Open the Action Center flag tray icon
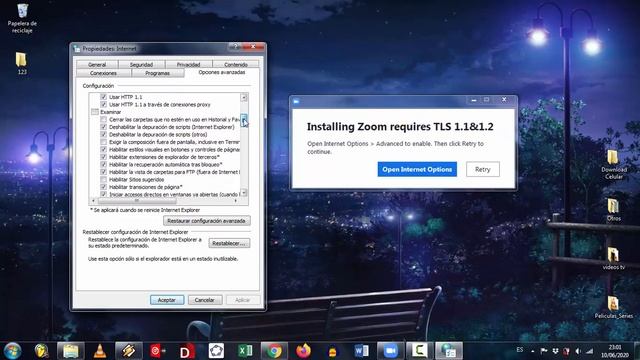The width and height of the screenshot is (640, 360). click(x=544, y=351)
